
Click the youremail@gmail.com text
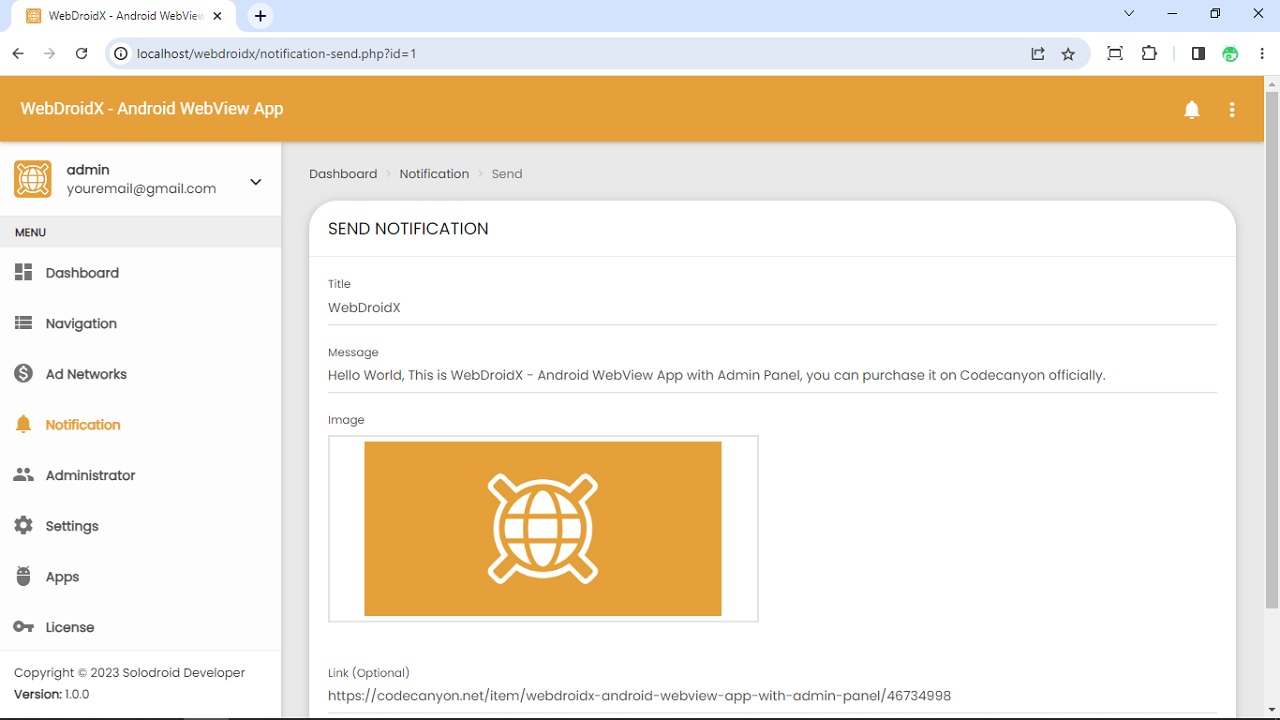141,189
